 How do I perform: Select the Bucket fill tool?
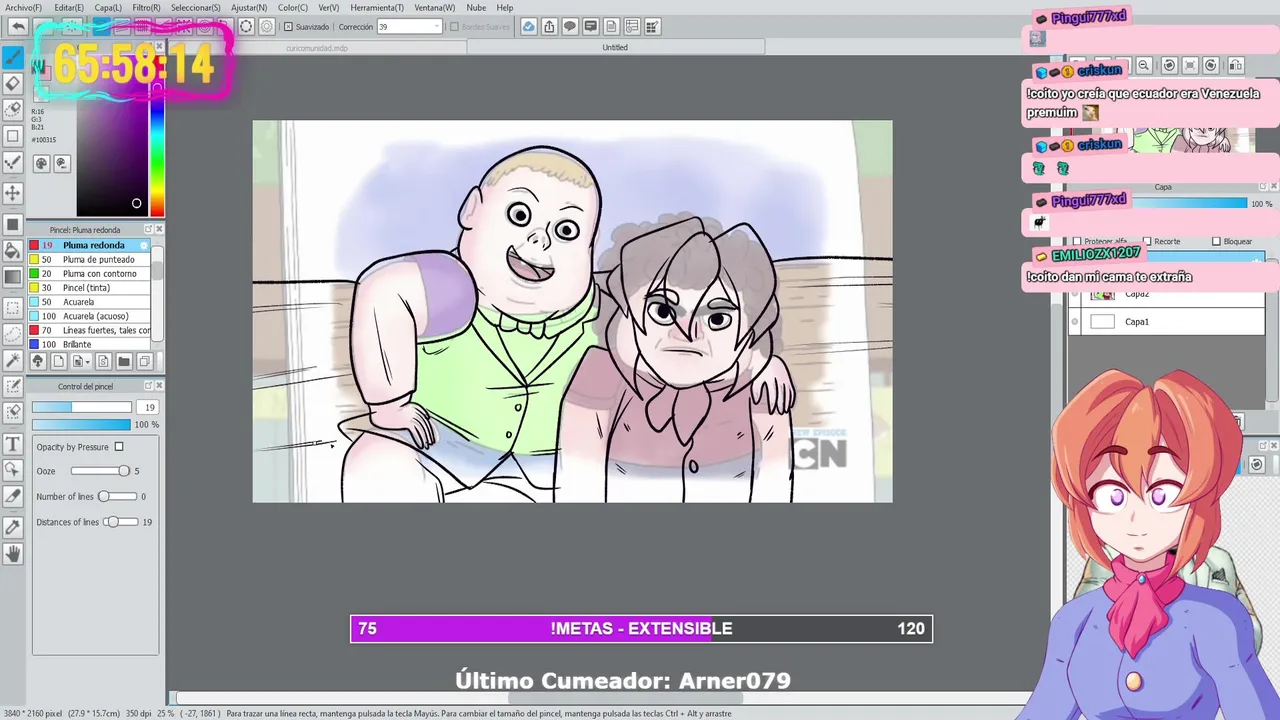click(x=13, y=251)
